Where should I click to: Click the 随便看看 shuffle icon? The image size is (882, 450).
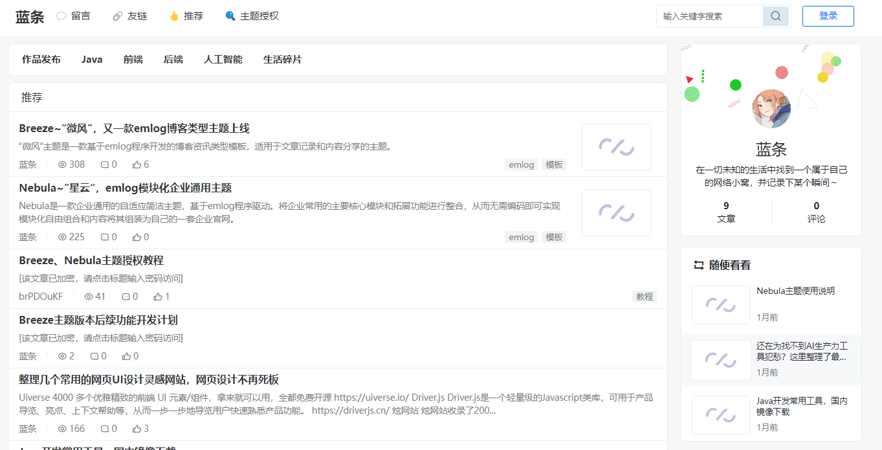(699, 265)
